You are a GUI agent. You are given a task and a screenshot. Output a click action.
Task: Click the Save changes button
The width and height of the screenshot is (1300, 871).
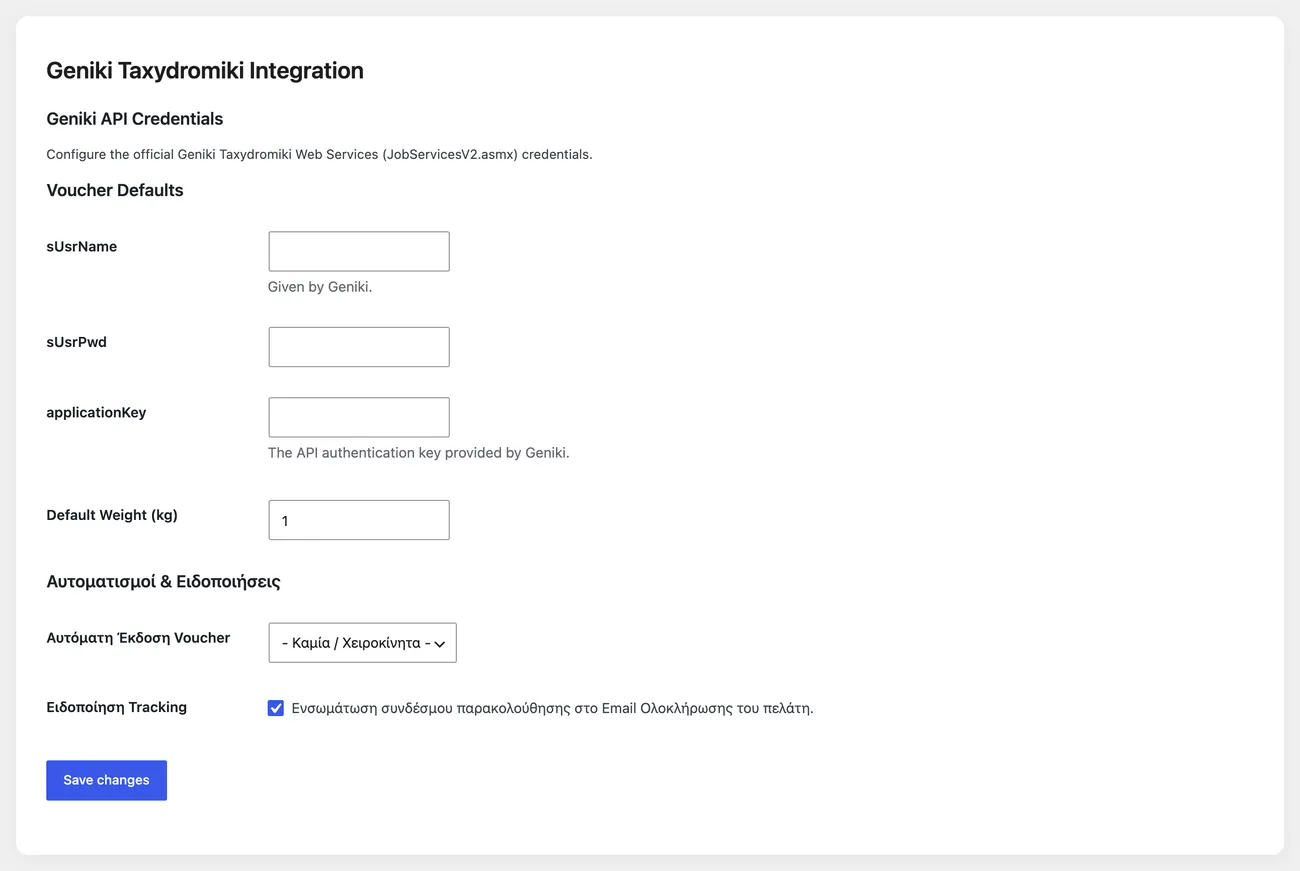106,780
